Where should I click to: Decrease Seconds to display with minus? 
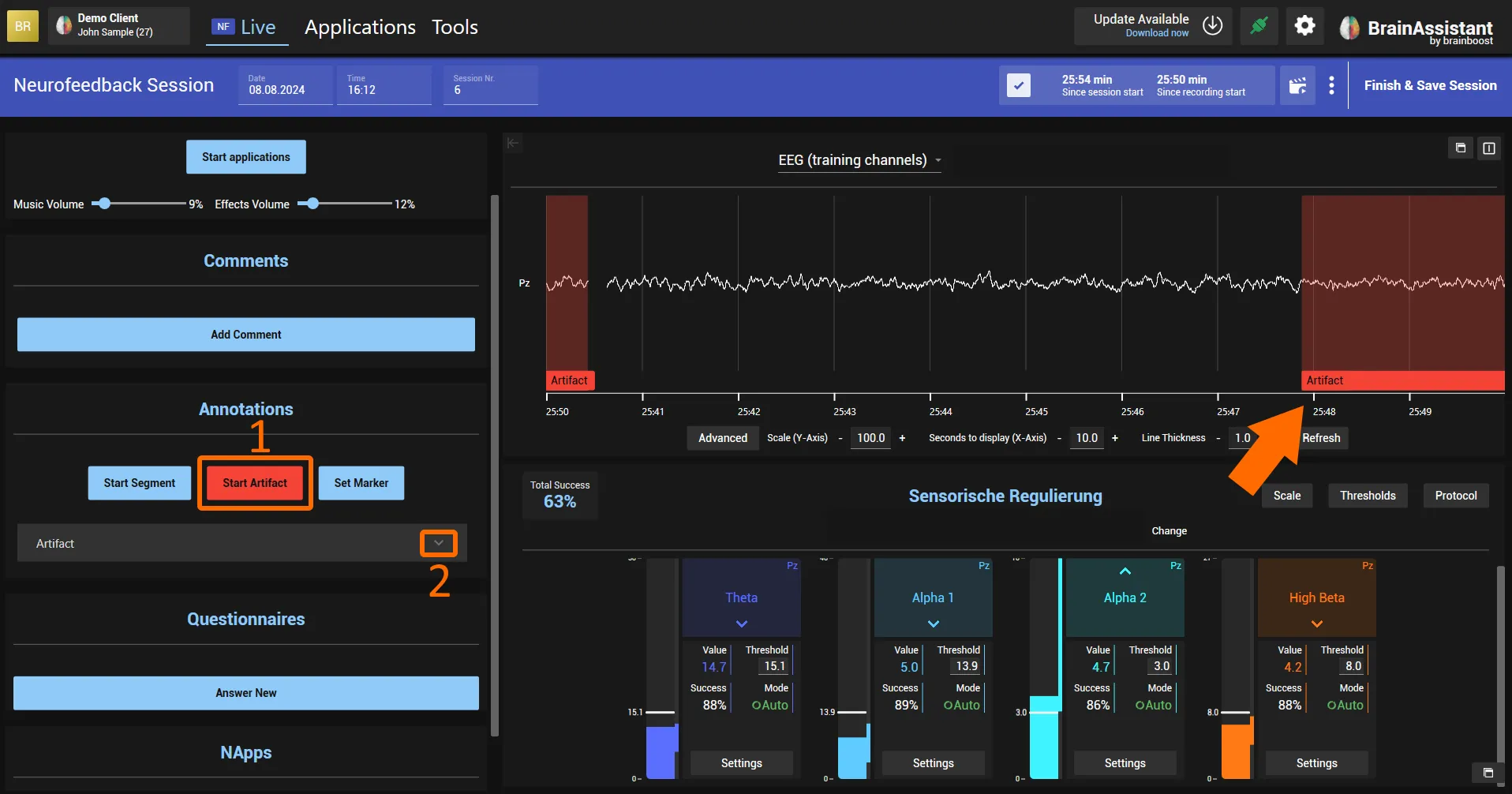[1059, 438]
